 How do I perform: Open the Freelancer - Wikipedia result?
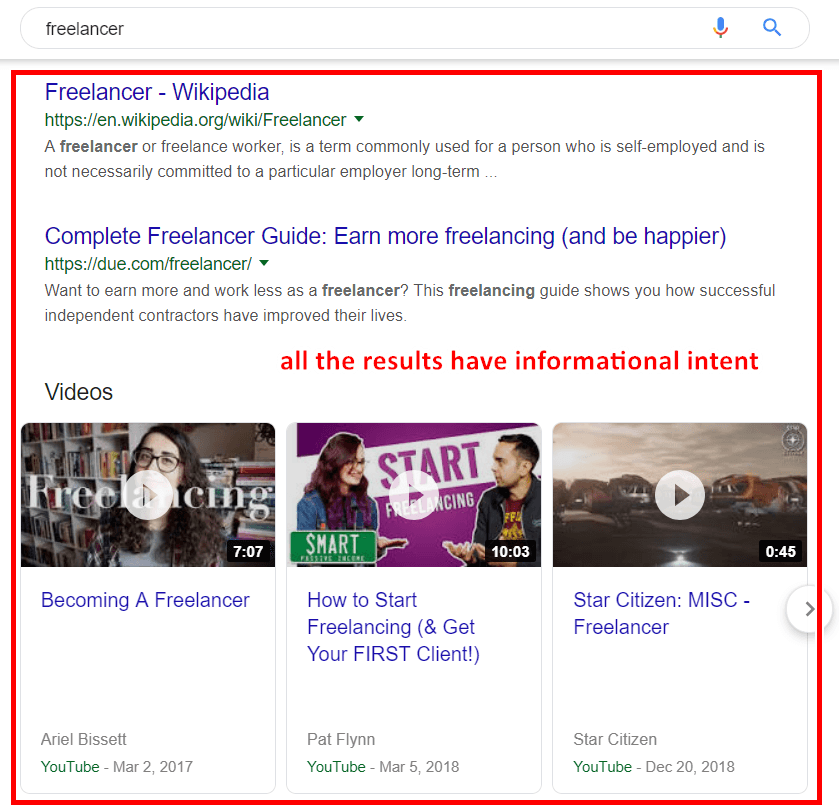tap(157, 93)
